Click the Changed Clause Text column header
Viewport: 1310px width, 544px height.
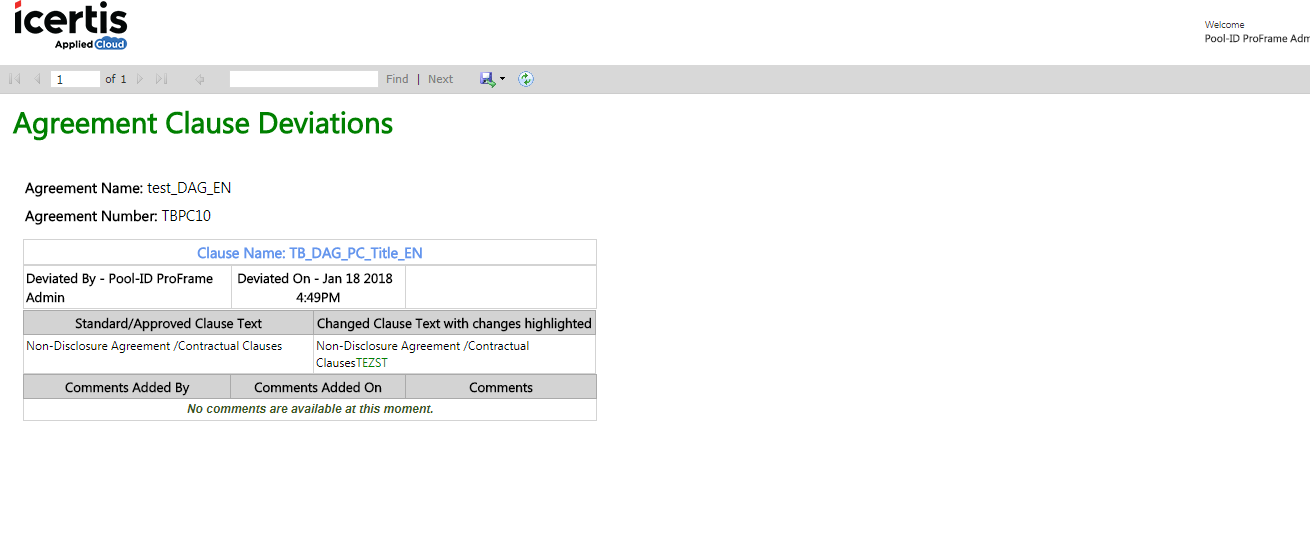454,323
